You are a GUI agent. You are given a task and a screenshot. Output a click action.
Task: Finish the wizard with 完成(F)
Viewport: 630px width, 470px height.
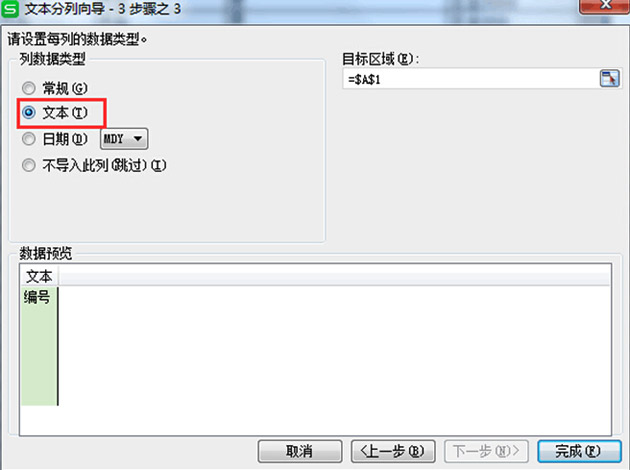tap(579, 451)
